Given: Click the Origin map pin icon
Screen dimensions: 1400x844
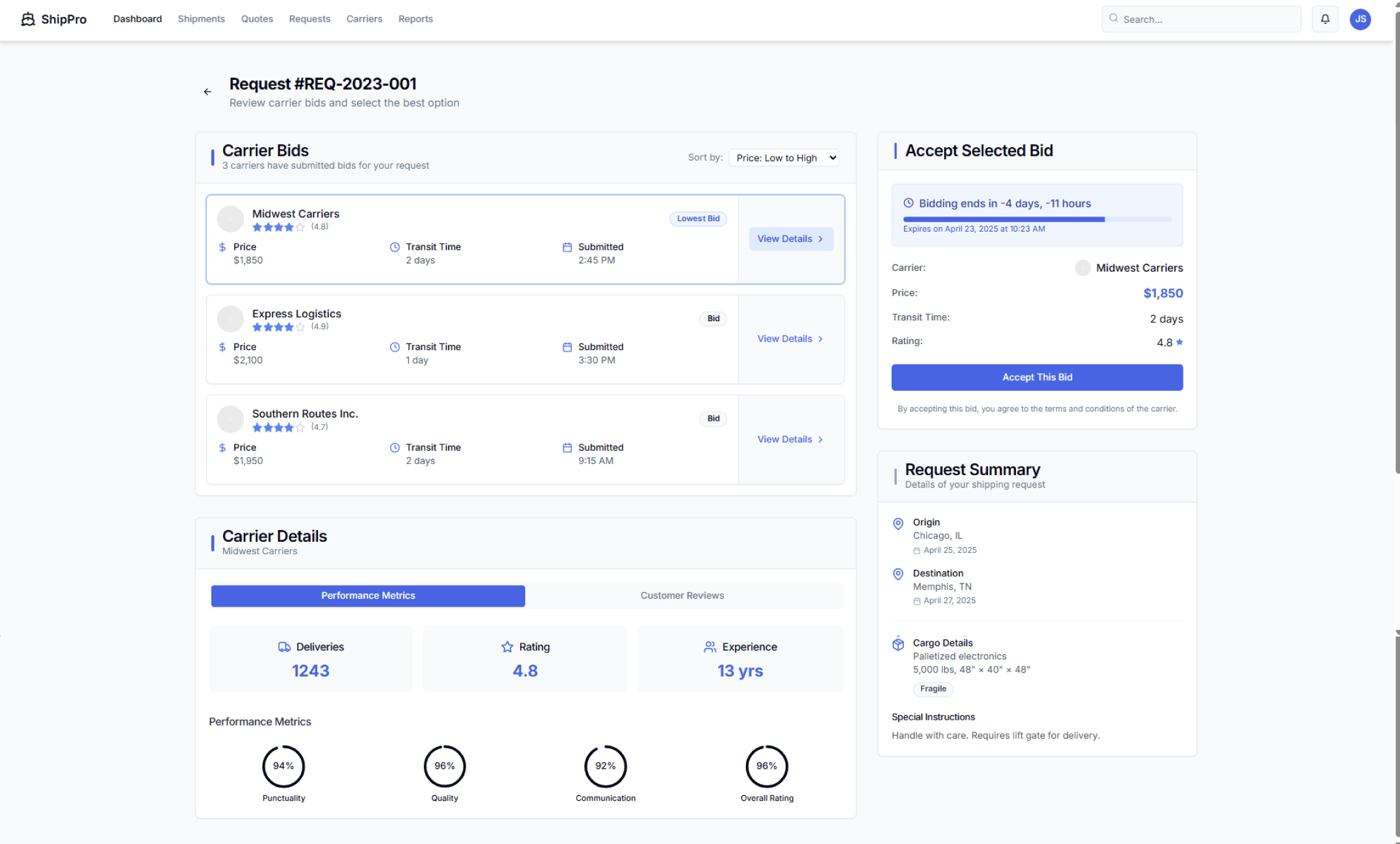Looking at the screenshot, I should (x=898, y=523).
